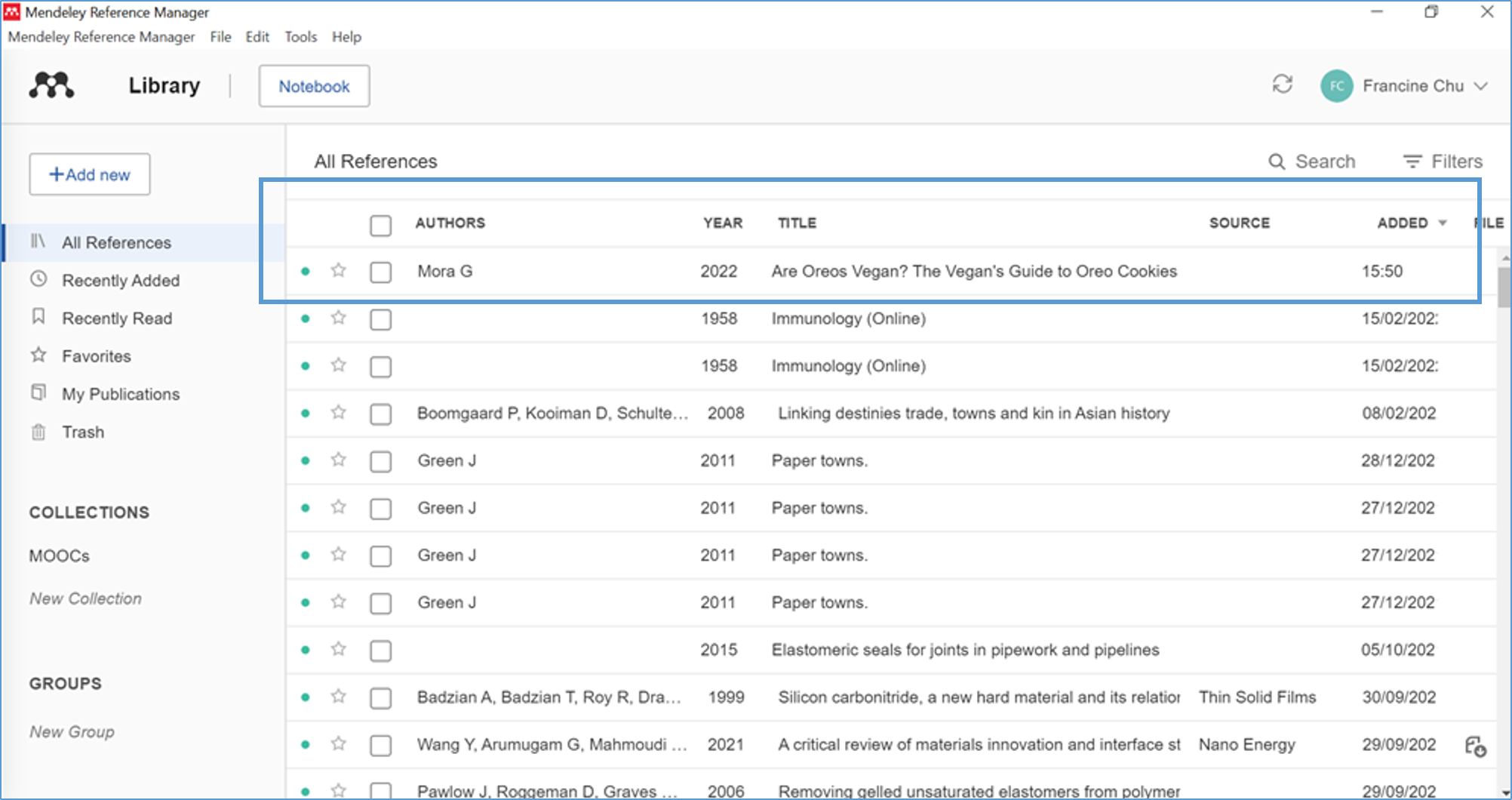Open the Tools menu
The image size is (1512, 800).
tap(300, 36)
